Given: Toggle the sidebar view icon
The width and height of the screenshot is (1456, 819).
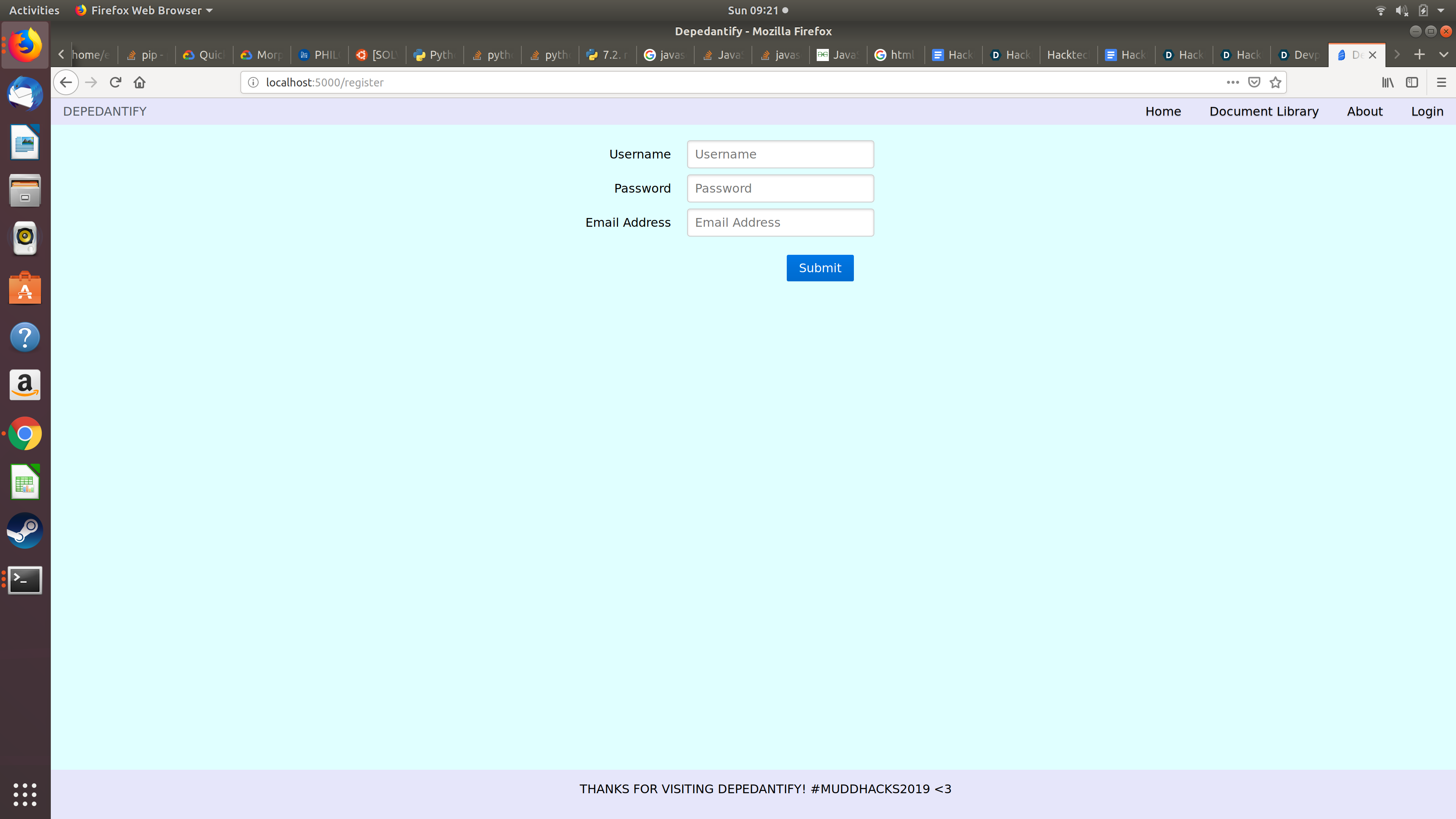Looking at the screenshot, I should click(1412, 83).
